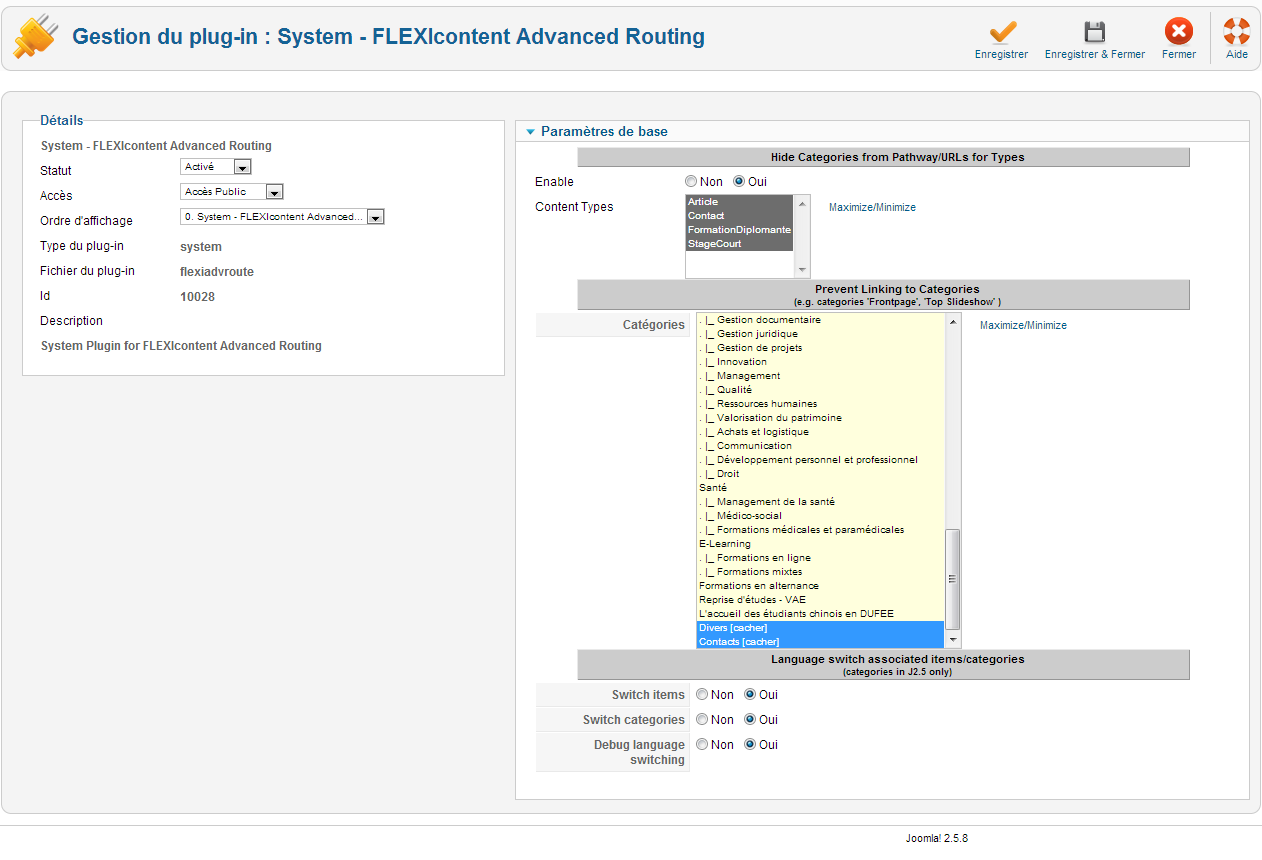Select StageCourt in Content Types list
1262x860 pixels.
(739, 244)
